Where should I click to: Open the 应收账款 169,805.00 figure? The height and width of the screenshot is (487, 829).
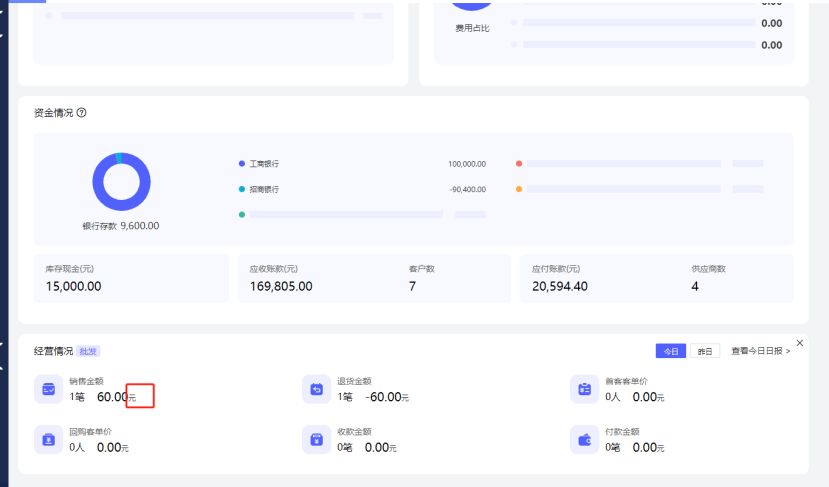(x=281, y=286)
